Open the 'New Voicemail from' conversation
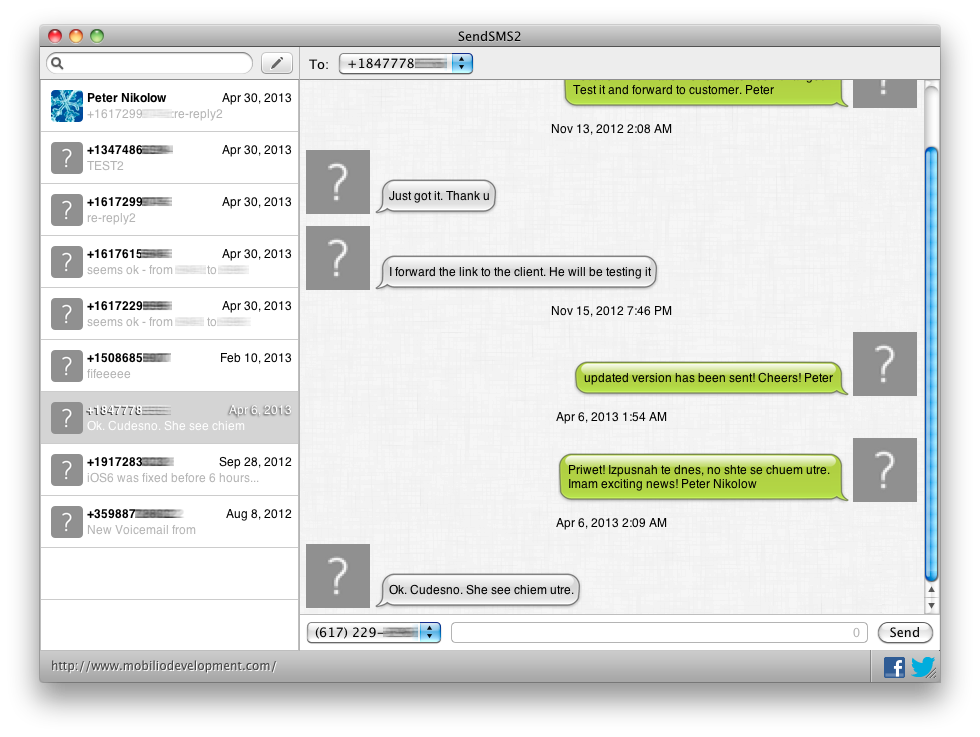980x737 pixels. [169, 522]
